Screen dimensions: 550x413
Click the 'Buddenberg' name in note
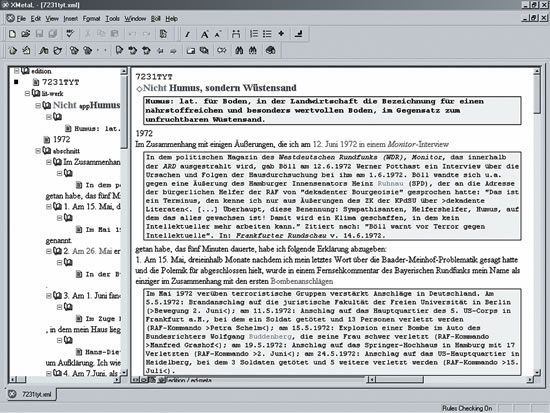pyautogui.click(x=270, y=336)
